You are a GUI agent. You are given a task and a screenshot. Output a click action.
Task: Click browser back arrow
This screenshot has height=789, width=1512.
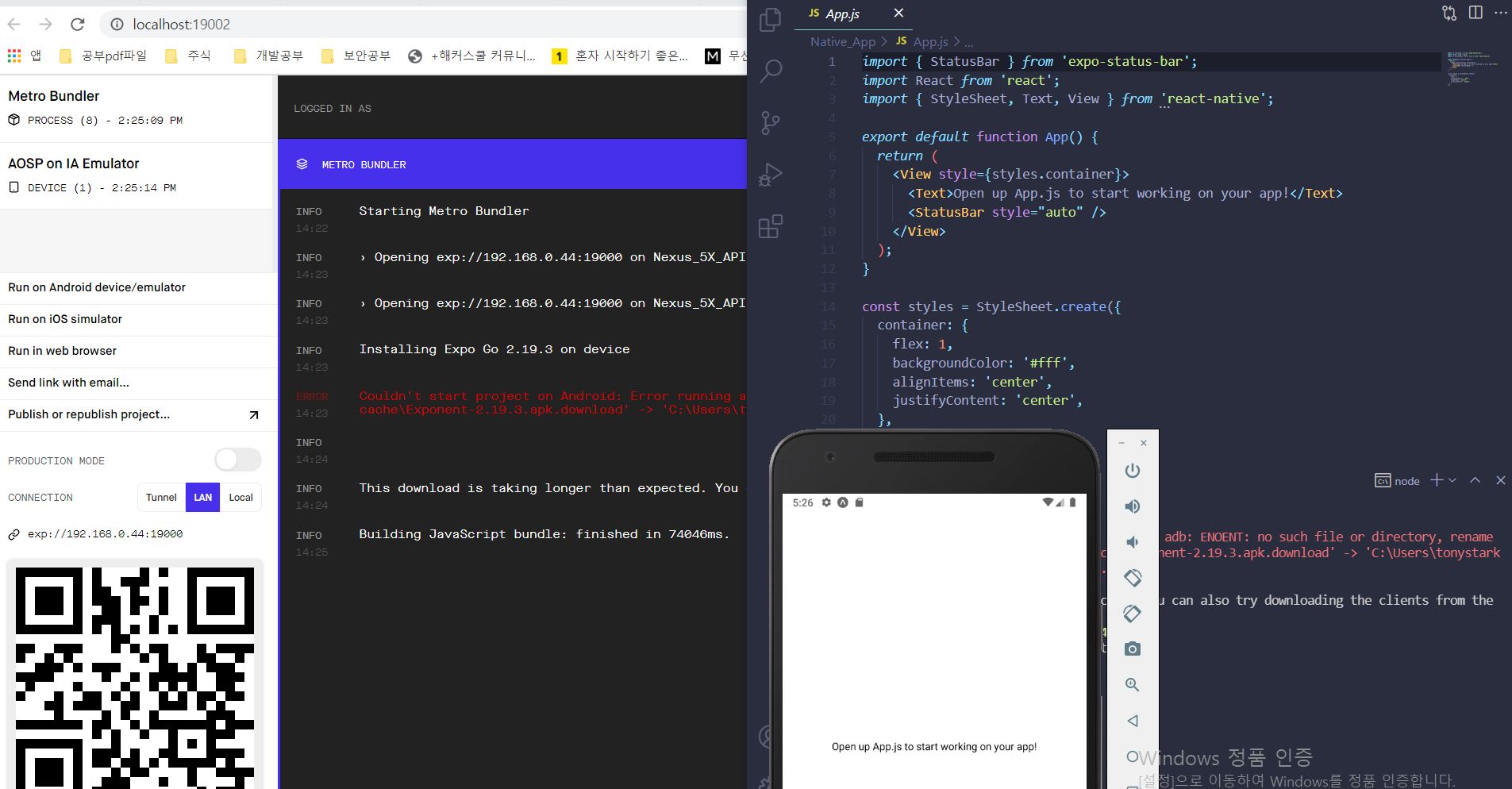(x=14, y=25)
